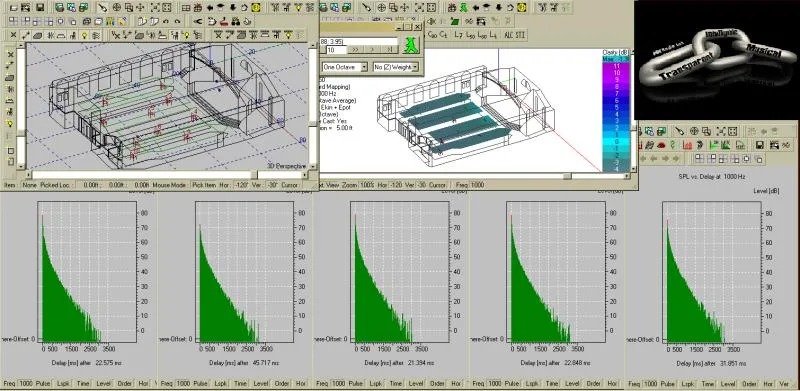
Task: Click the yellow circle icon in mapping window toolbar
Action: [521, 8]
